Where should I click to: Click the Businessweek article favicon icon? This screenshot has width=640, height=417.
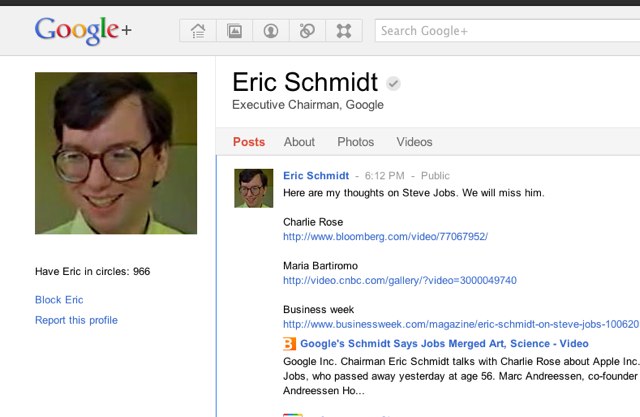click(290, 344)
